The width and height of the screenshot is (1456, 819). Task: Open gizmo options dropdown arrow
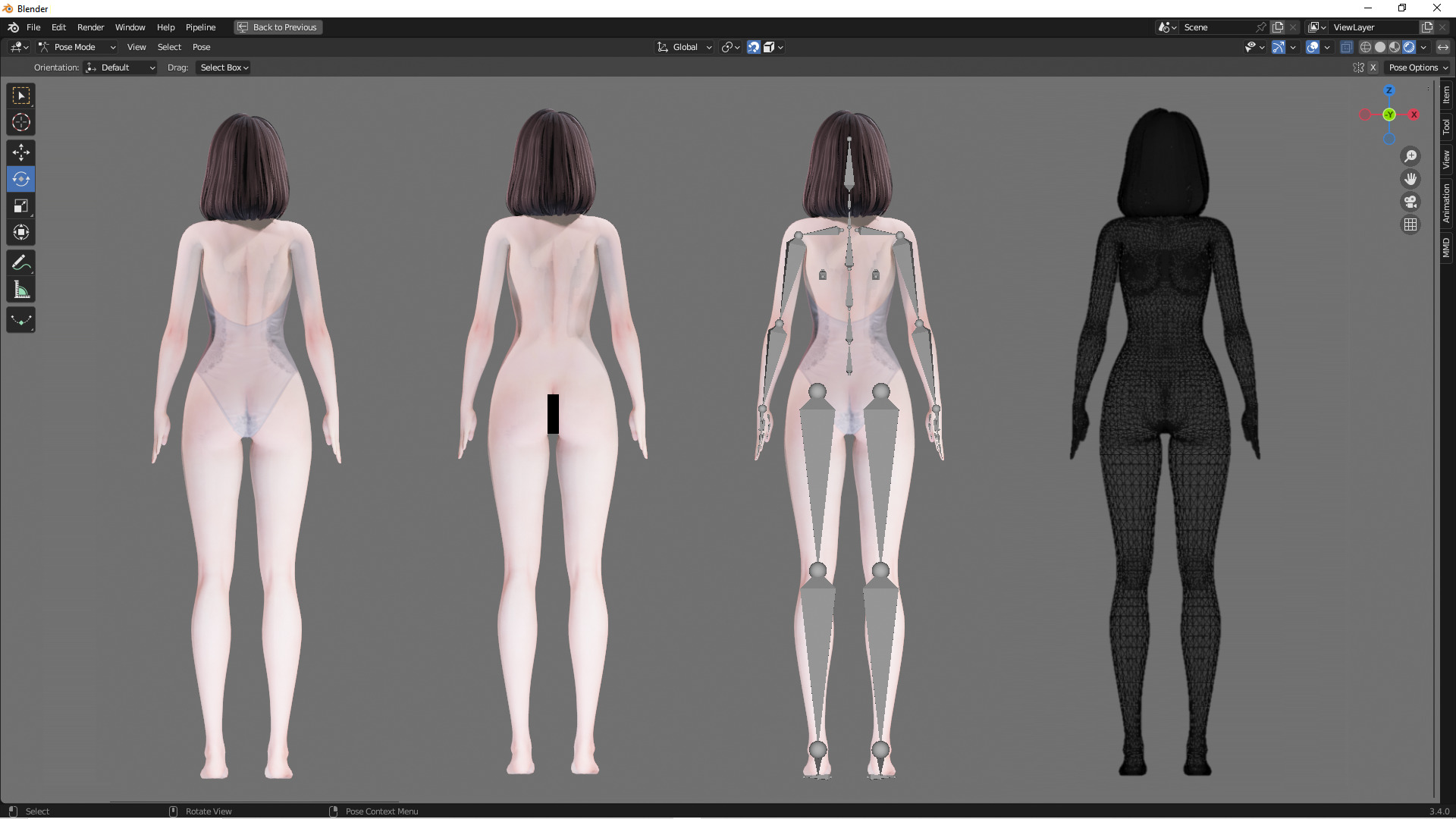click(1293, 47)
